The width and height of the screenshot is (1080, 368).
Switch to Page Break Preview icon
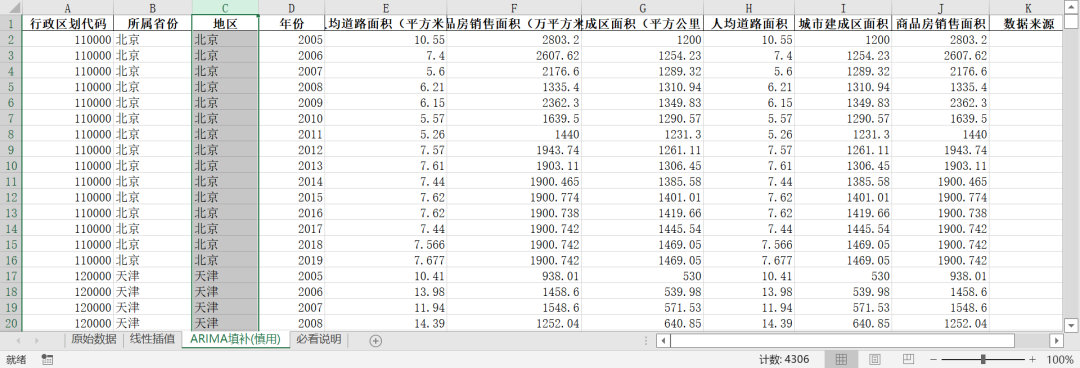908,360
